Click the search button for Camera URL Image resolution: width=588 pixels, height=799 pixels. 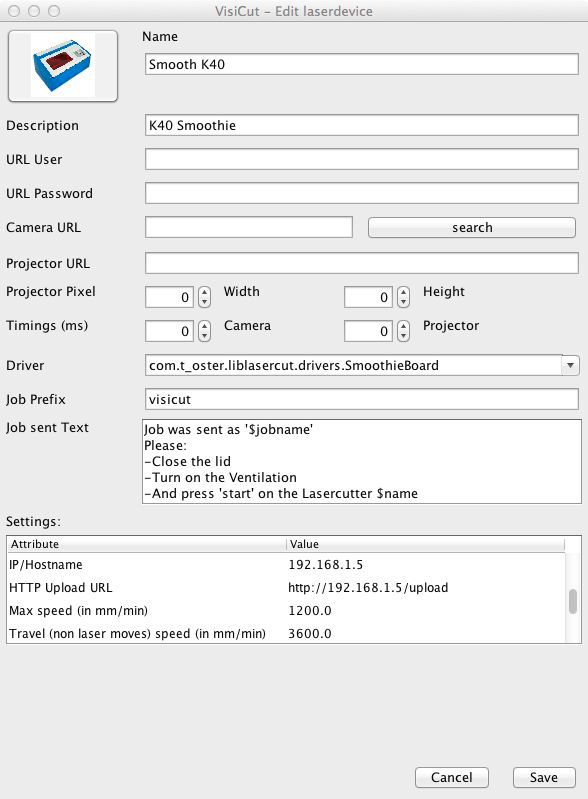472,227
